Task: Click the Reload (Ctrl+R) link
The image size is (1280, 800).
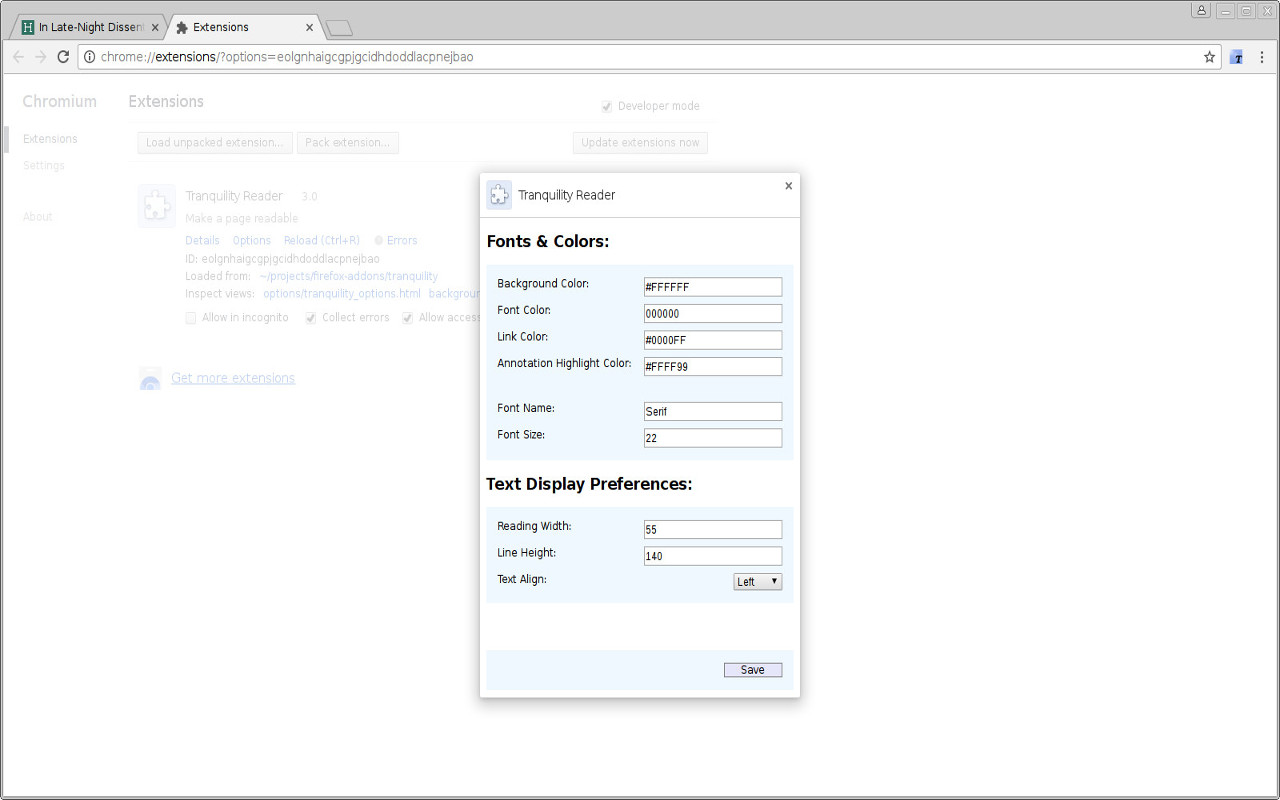Action: pos(322,241)
